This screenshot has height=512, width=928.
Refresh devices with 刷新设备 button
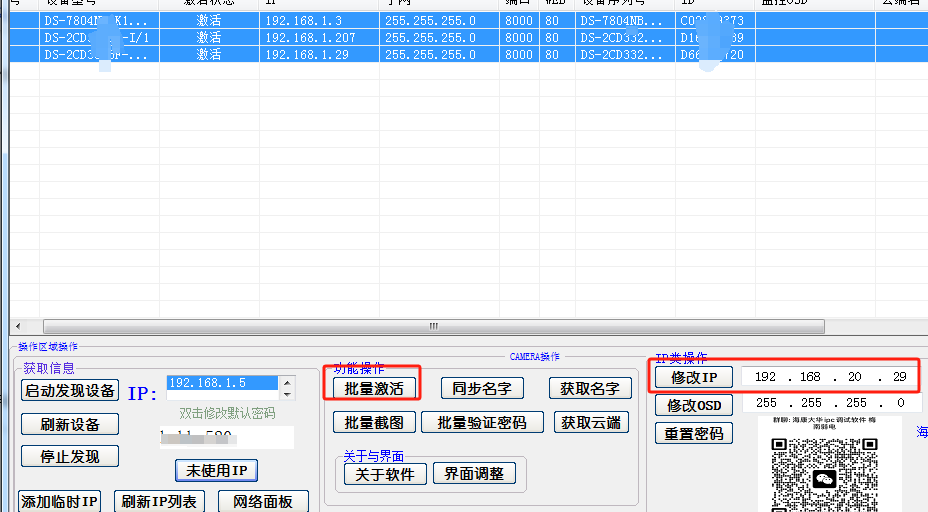70,424
